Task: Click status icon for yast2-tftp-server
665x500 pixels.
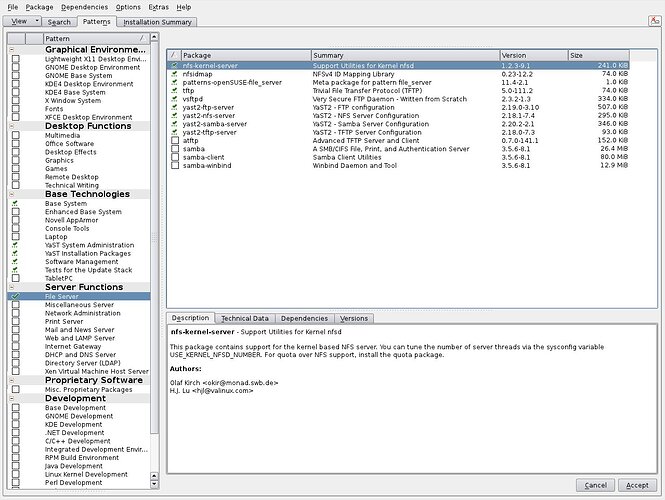Action: pos(174,132)
